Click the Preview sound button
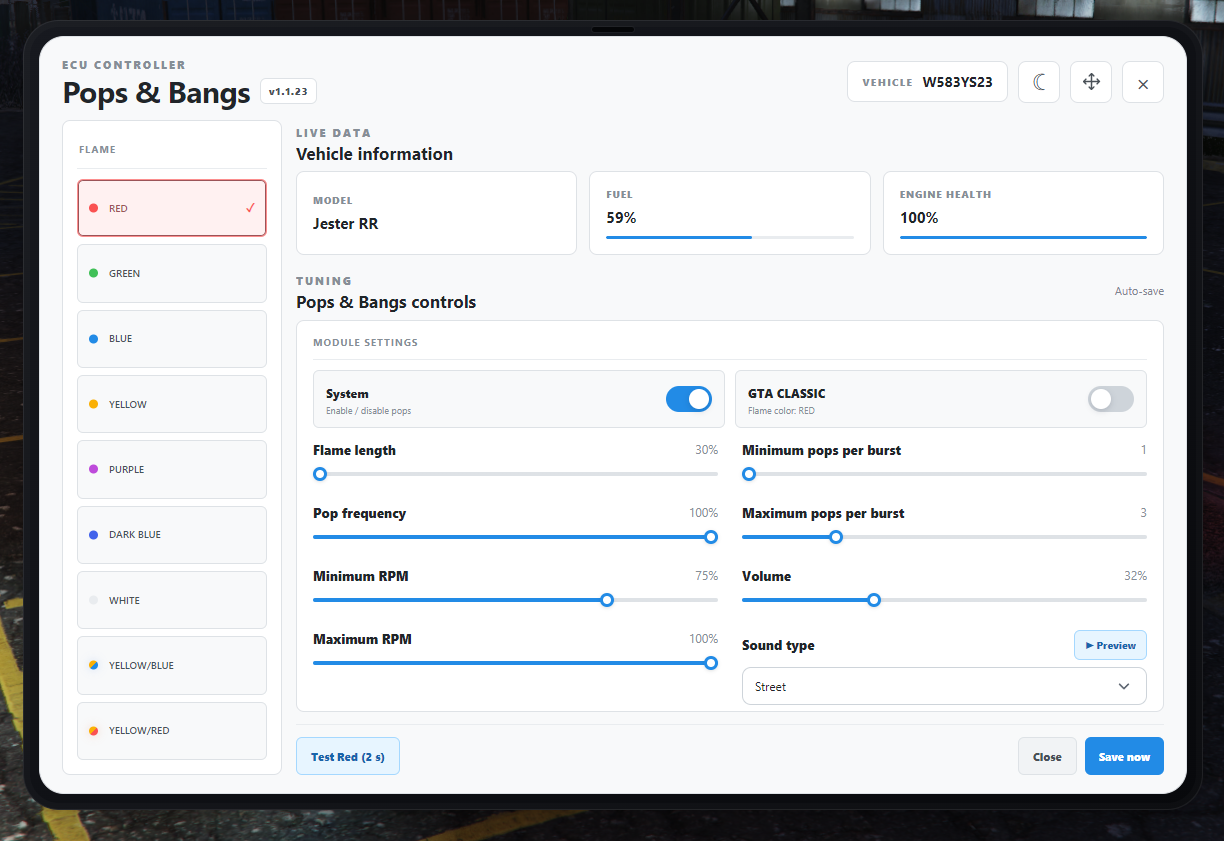 [x=1110, y=645]
